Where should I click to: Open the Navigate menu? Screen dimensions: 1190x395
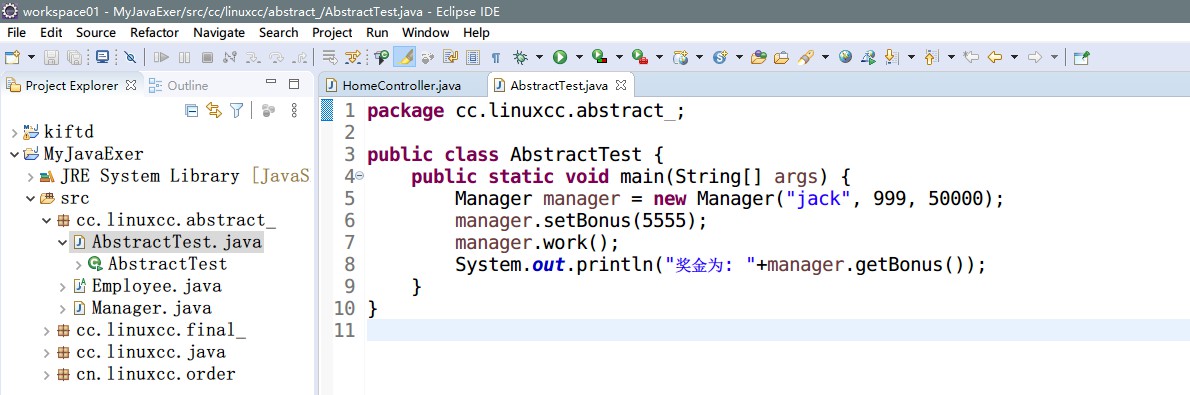pos(219,33)
